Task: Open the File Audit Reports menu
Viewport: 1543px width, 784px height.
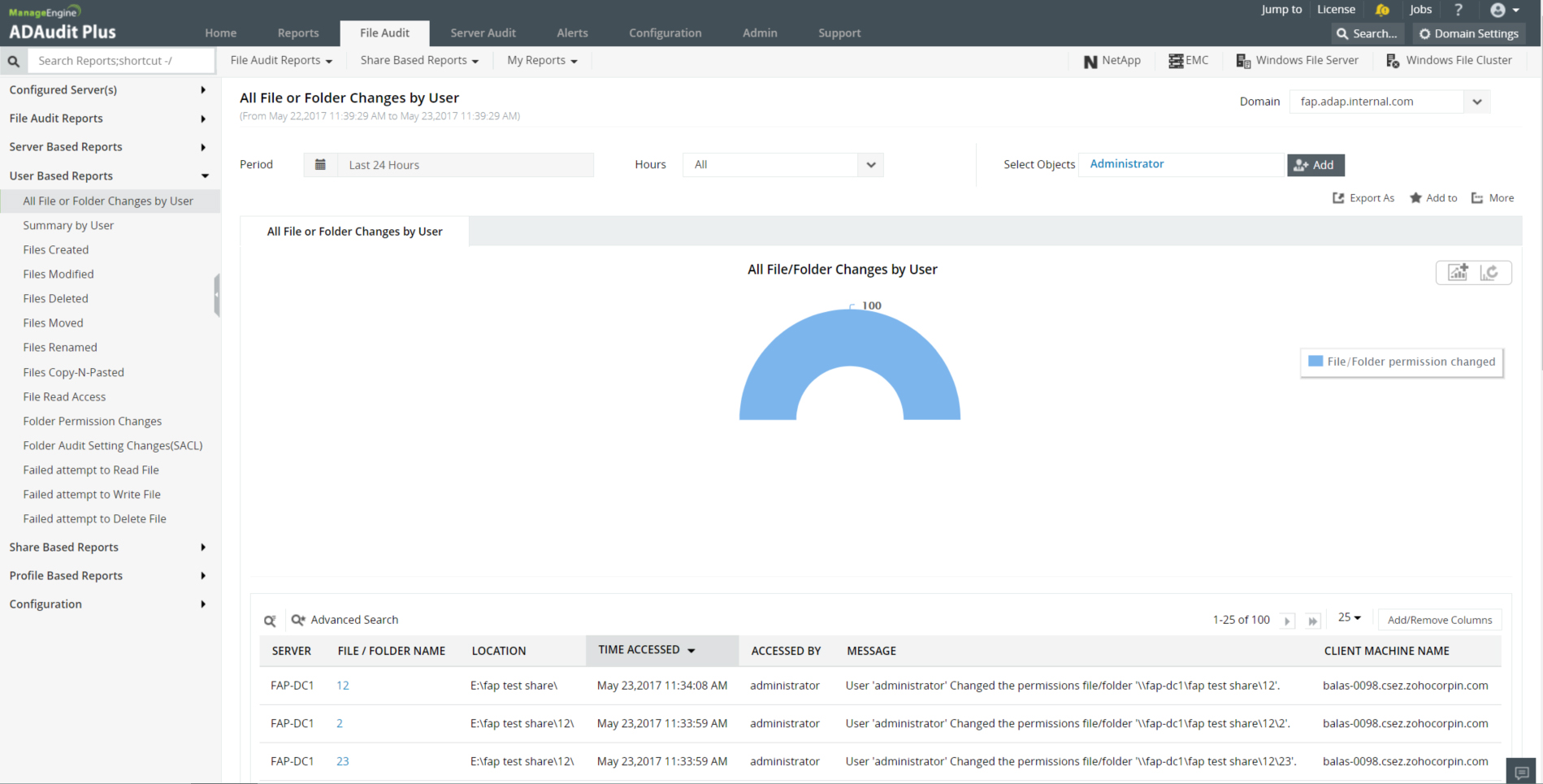Action: coord(281,60)
